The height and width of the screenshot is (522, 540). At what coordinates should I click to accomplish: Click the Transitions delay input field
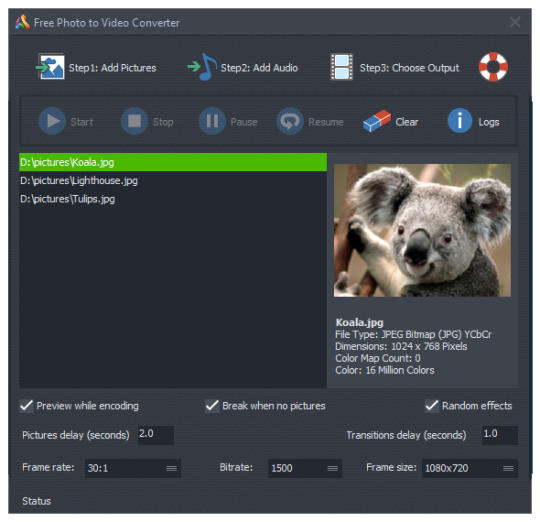point(500,435)
